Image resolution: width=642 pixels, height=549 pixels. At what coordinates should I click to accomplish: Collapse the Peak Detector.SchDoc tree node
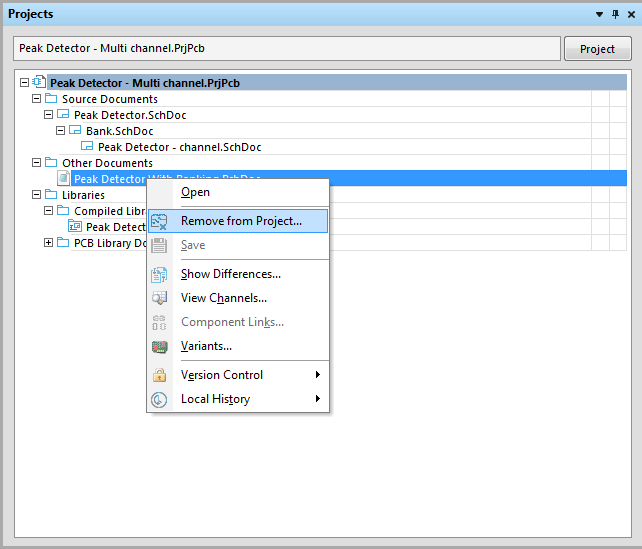point(49,115)
